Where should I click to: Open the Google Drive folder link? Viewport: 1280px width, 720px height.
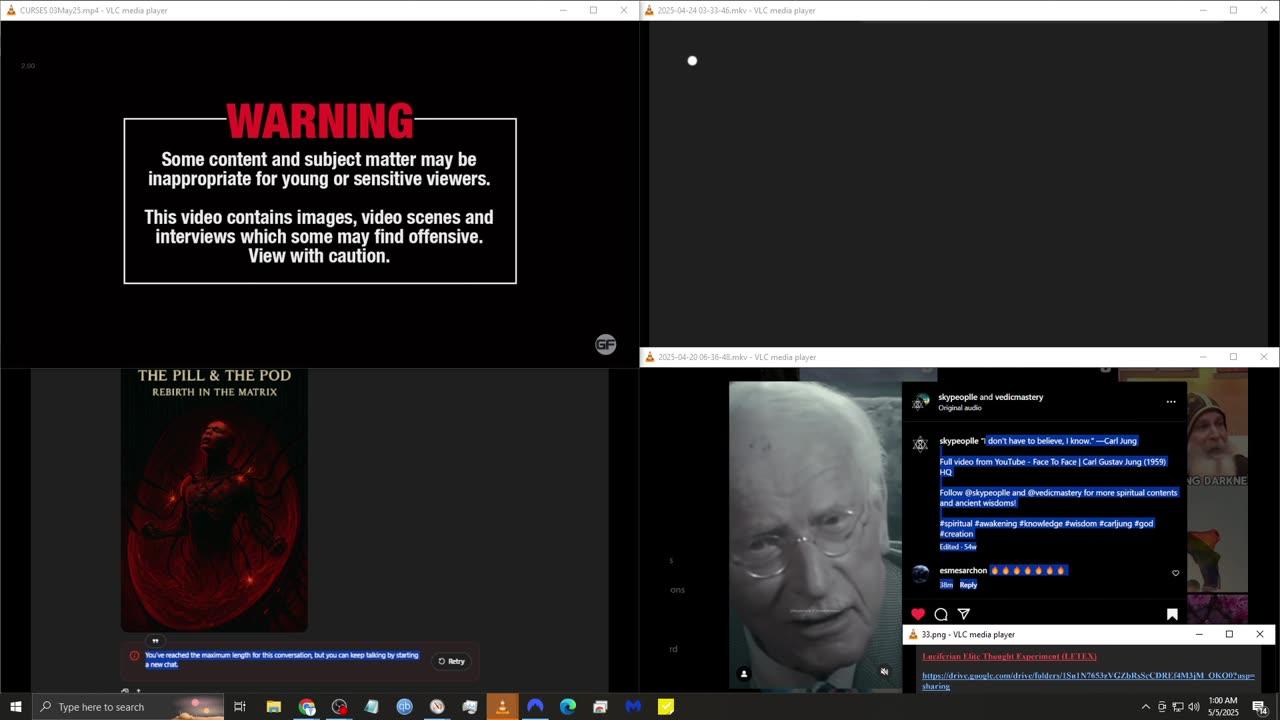coord(1088,681)
